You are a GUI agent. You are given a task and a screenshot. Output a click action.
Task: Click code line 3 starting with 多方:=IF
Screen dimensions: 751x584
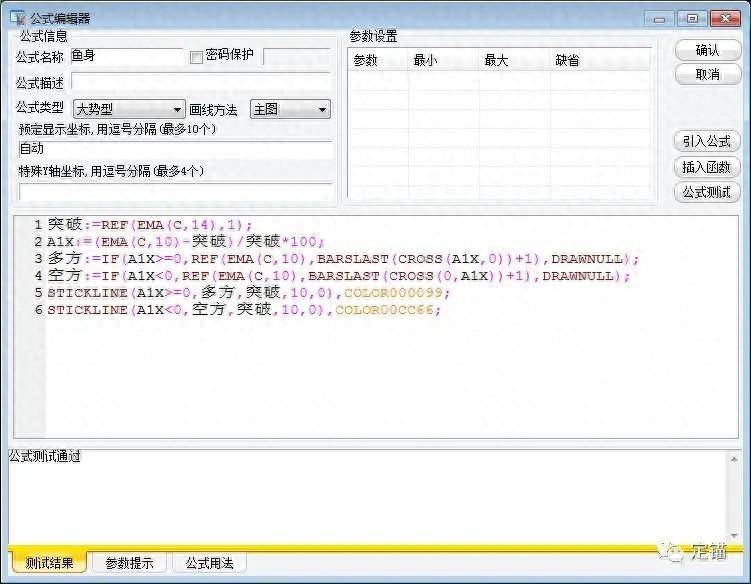coord(343,259)
